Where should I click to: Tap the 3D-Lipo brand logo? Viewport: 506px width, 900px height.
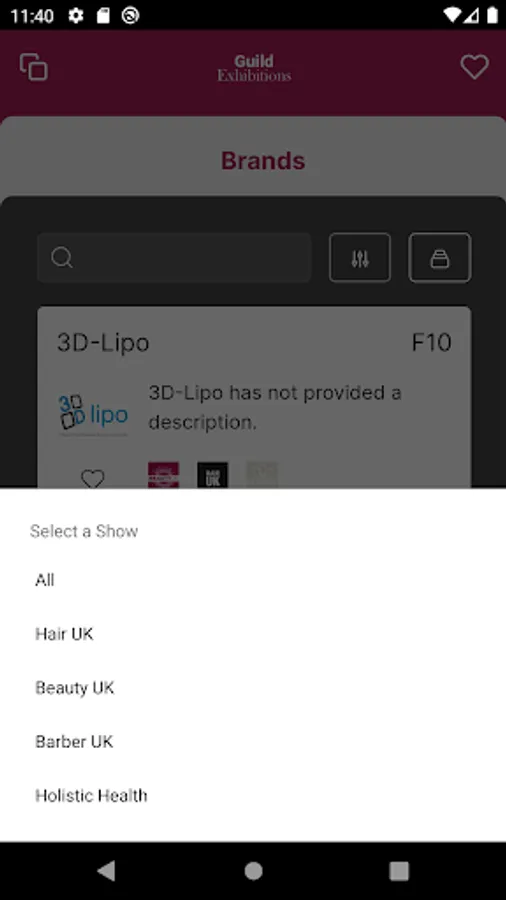[x=93, y=414]
